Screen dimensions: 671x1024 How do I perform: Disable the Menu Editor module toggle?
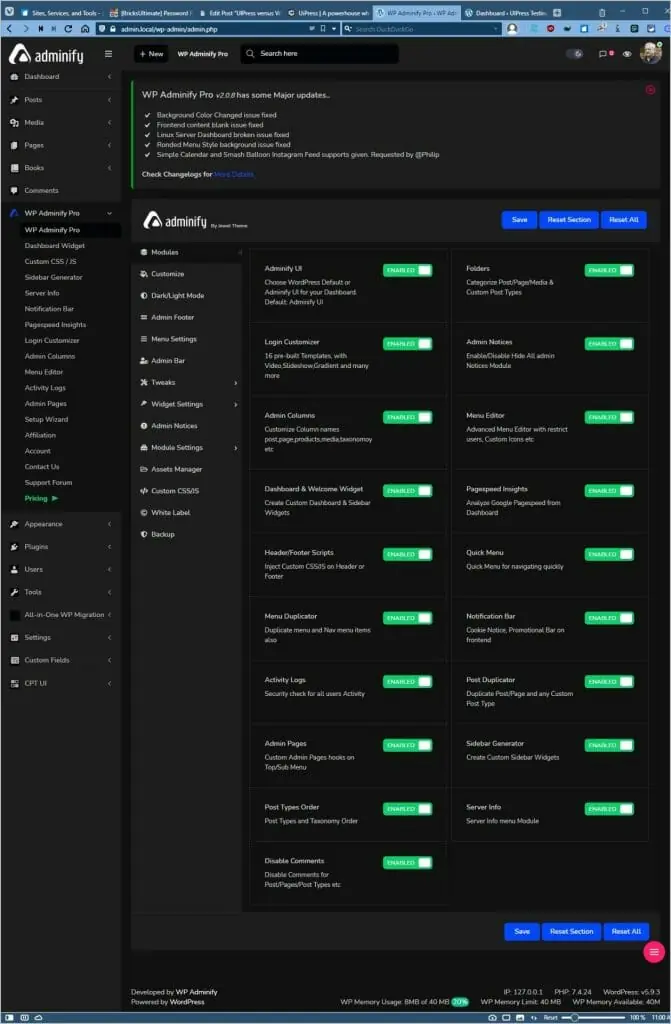point(609,417)
